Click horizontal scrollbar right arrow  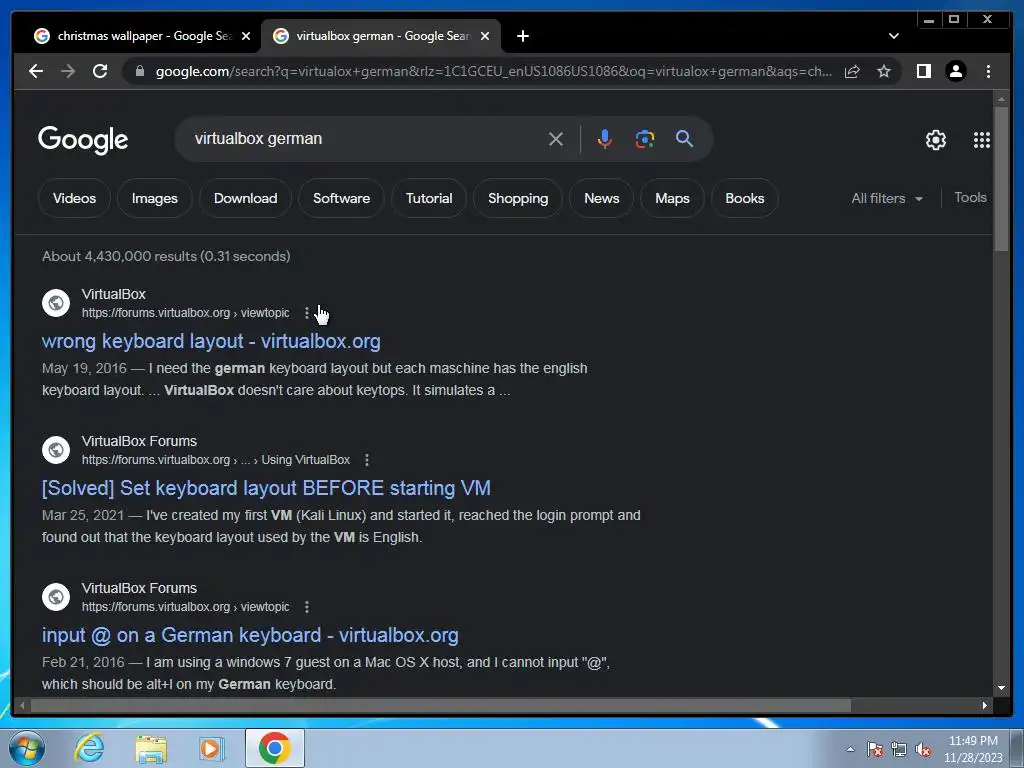985,705
